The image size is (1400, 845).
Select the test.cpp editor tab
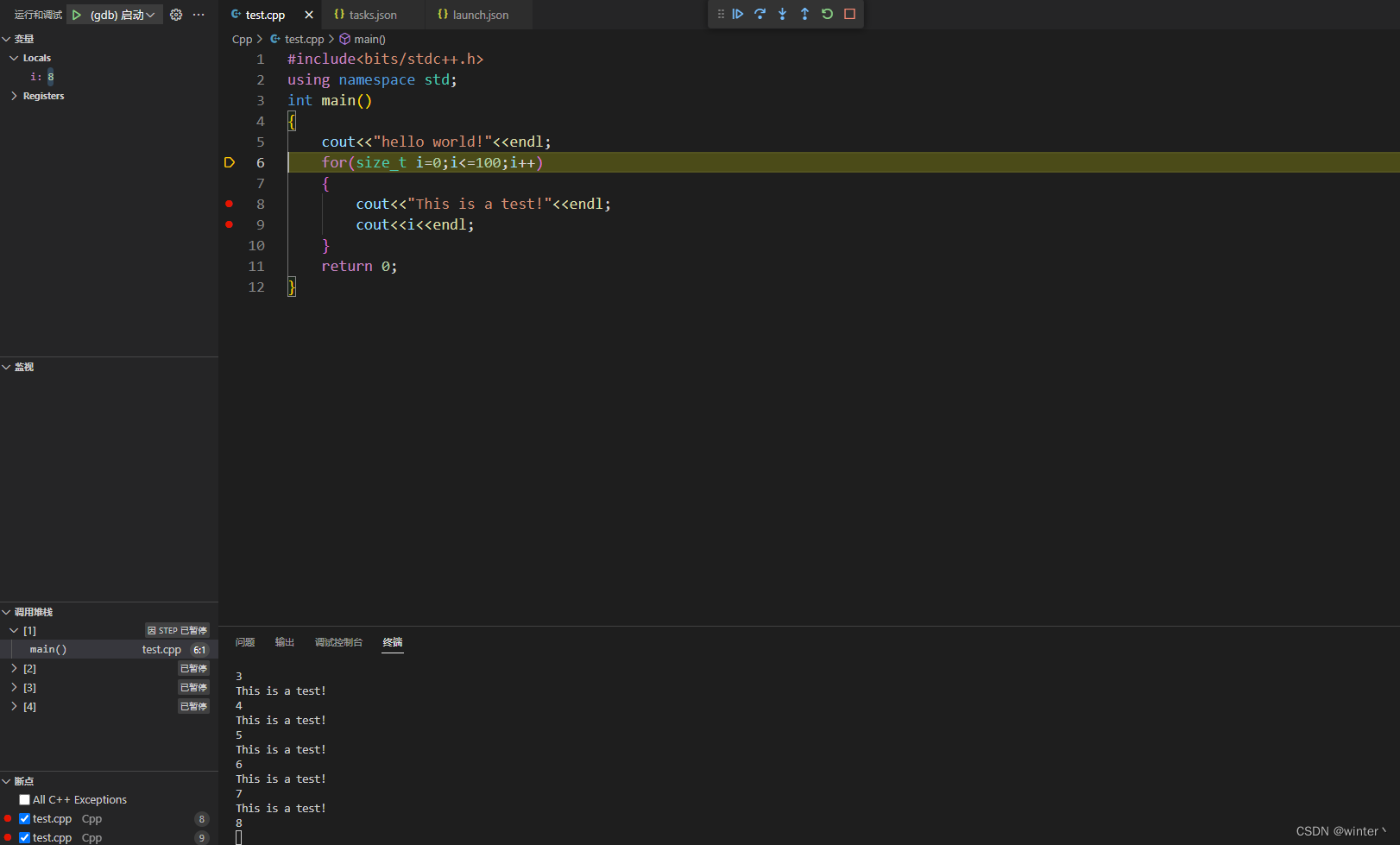(x=265, y=15)
